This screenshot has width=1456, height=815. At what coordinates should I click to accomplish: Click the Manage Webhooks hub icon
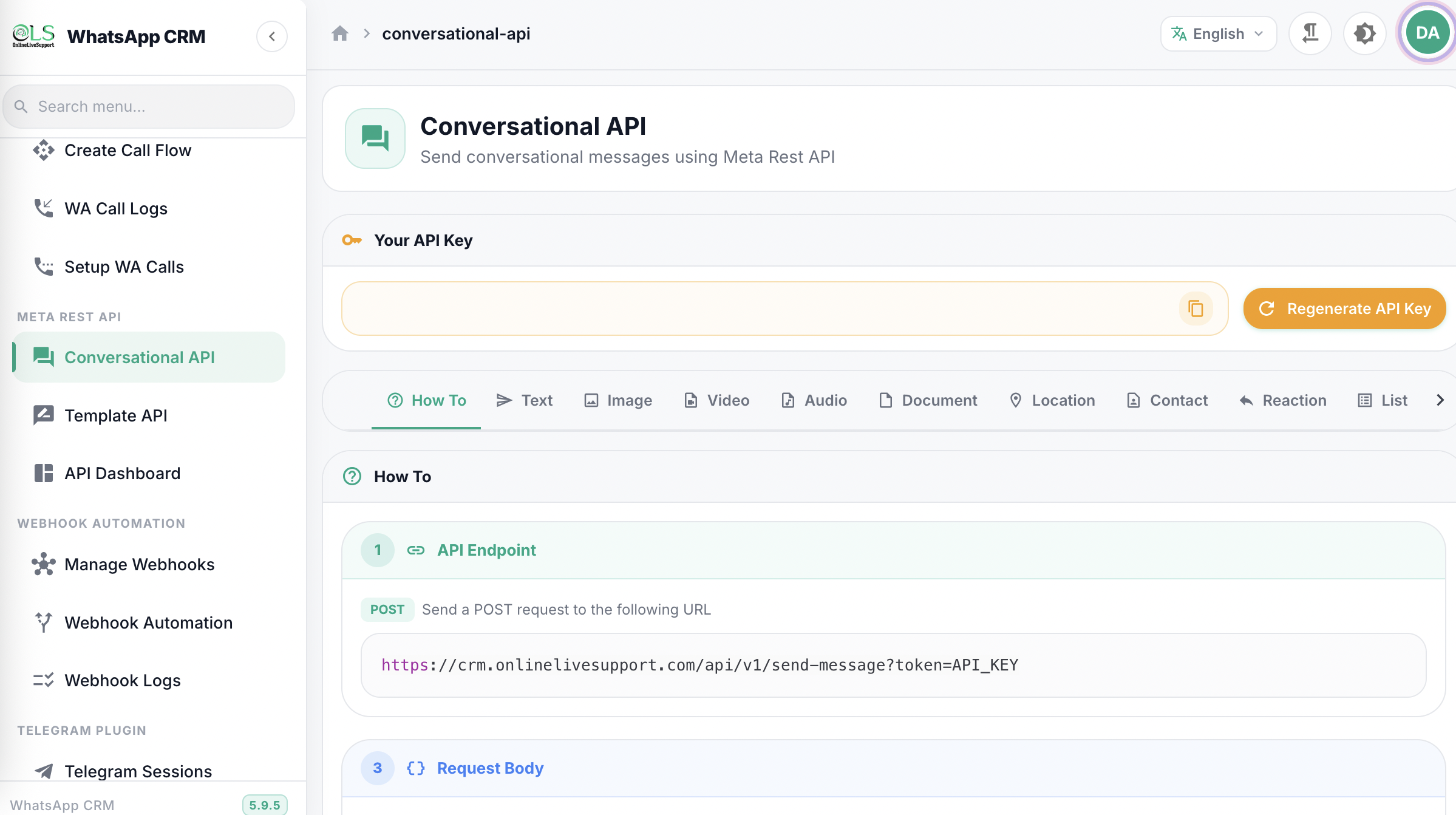pos(43,564)
